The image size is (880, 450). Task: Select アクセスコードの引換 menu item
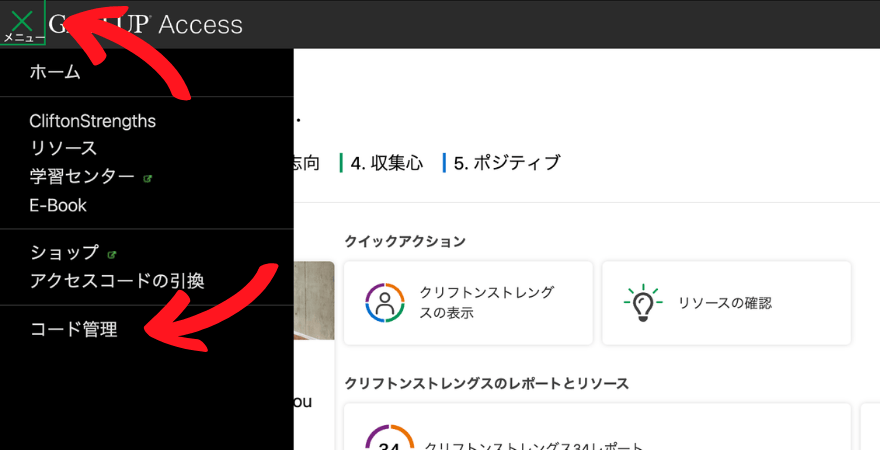(x=117, y=281)
